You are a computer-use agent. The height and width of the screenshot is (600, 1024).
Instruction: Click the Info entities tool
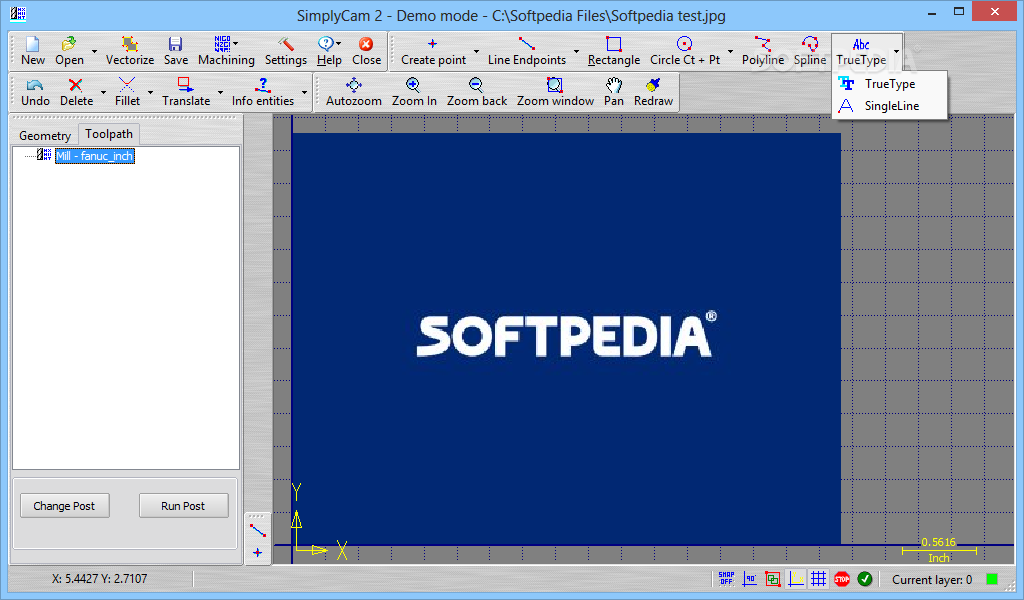[x=263, y=92]
